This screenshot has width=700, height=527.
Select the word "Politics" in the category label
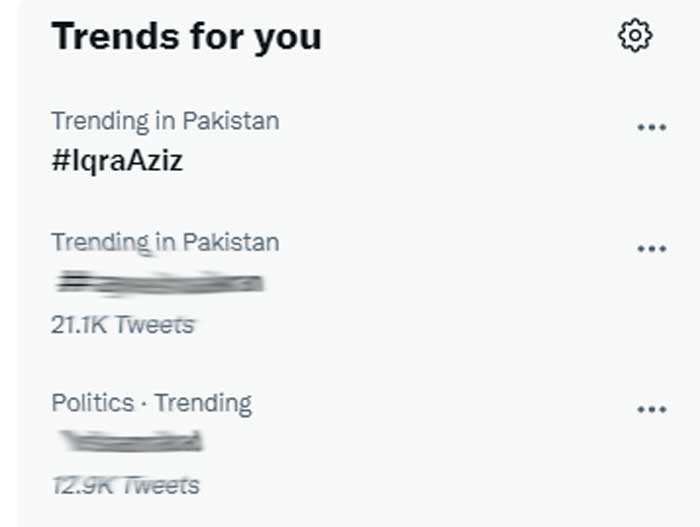[x=92, y=403]
